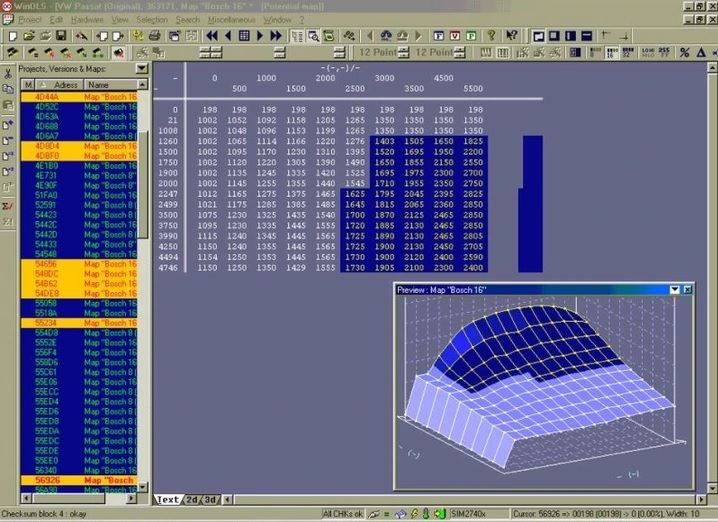Viewport: 718px width, 522px height.
Task: Click the open folder icon in the toolbar
Action: (x=28, y=36)
